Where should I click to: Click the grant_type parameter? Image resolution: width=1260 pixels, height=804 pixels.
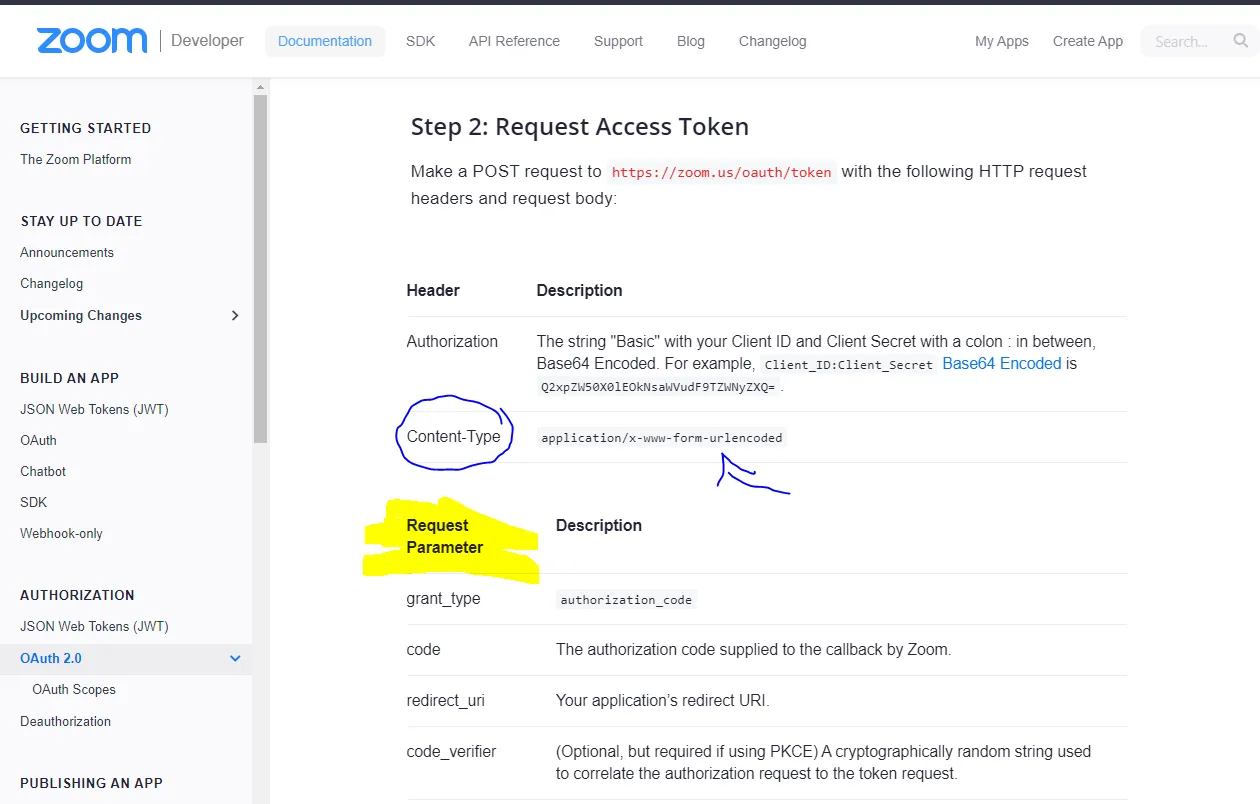(x=443, y=599)
